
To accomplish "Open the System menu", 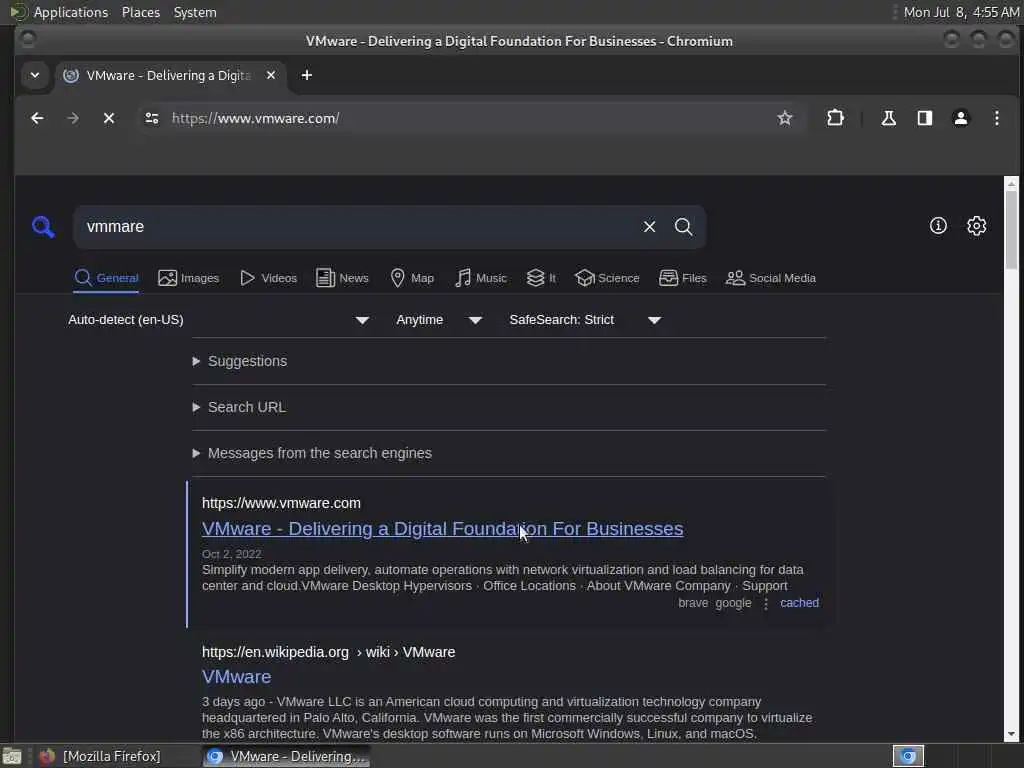I will pyautogui.click(x=195, y=12).
